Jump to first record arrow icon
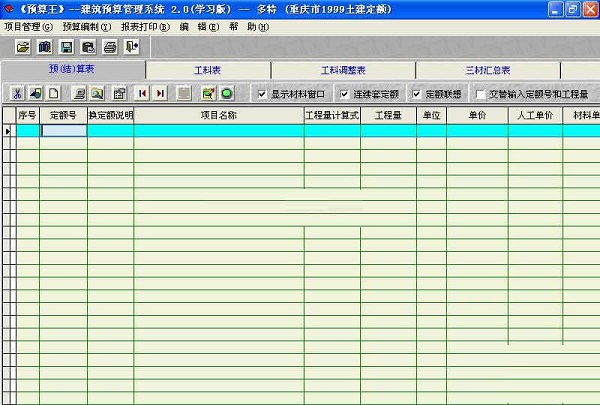 (x=142, y=93)
